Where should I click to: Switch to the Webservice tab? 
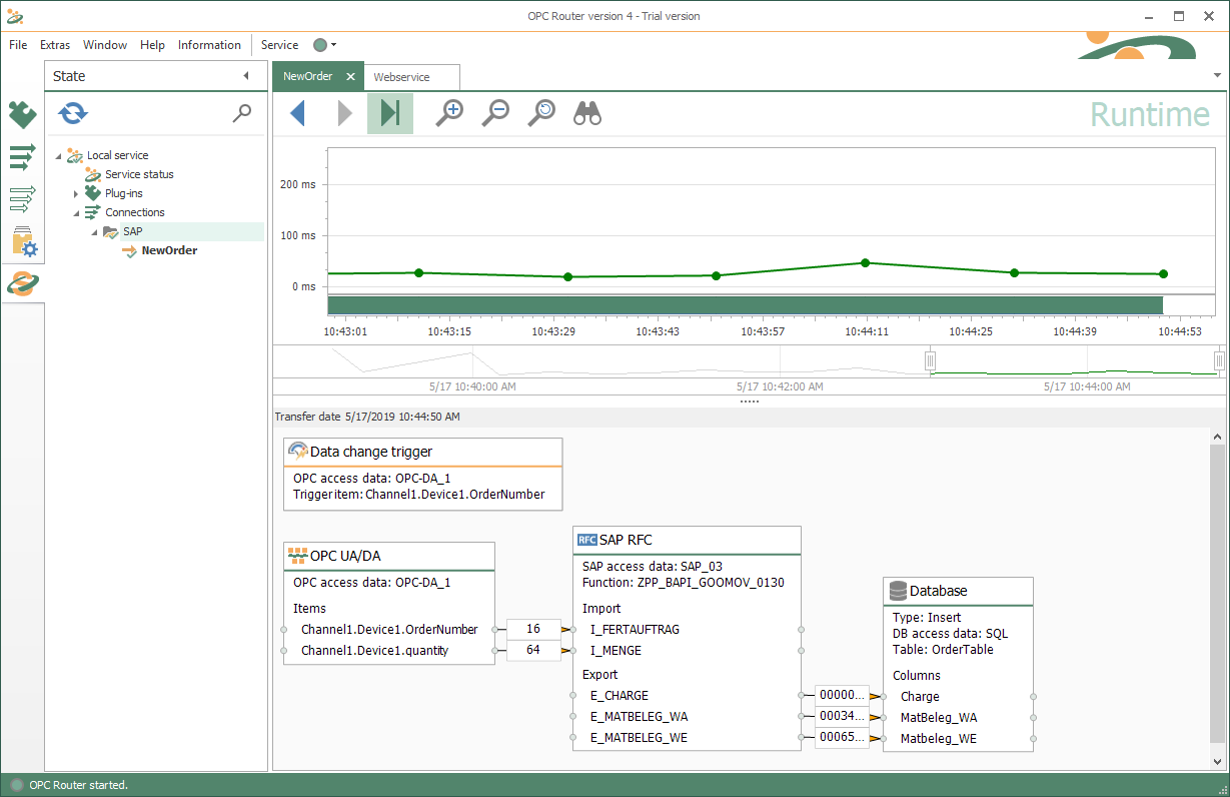pos(401,77)
